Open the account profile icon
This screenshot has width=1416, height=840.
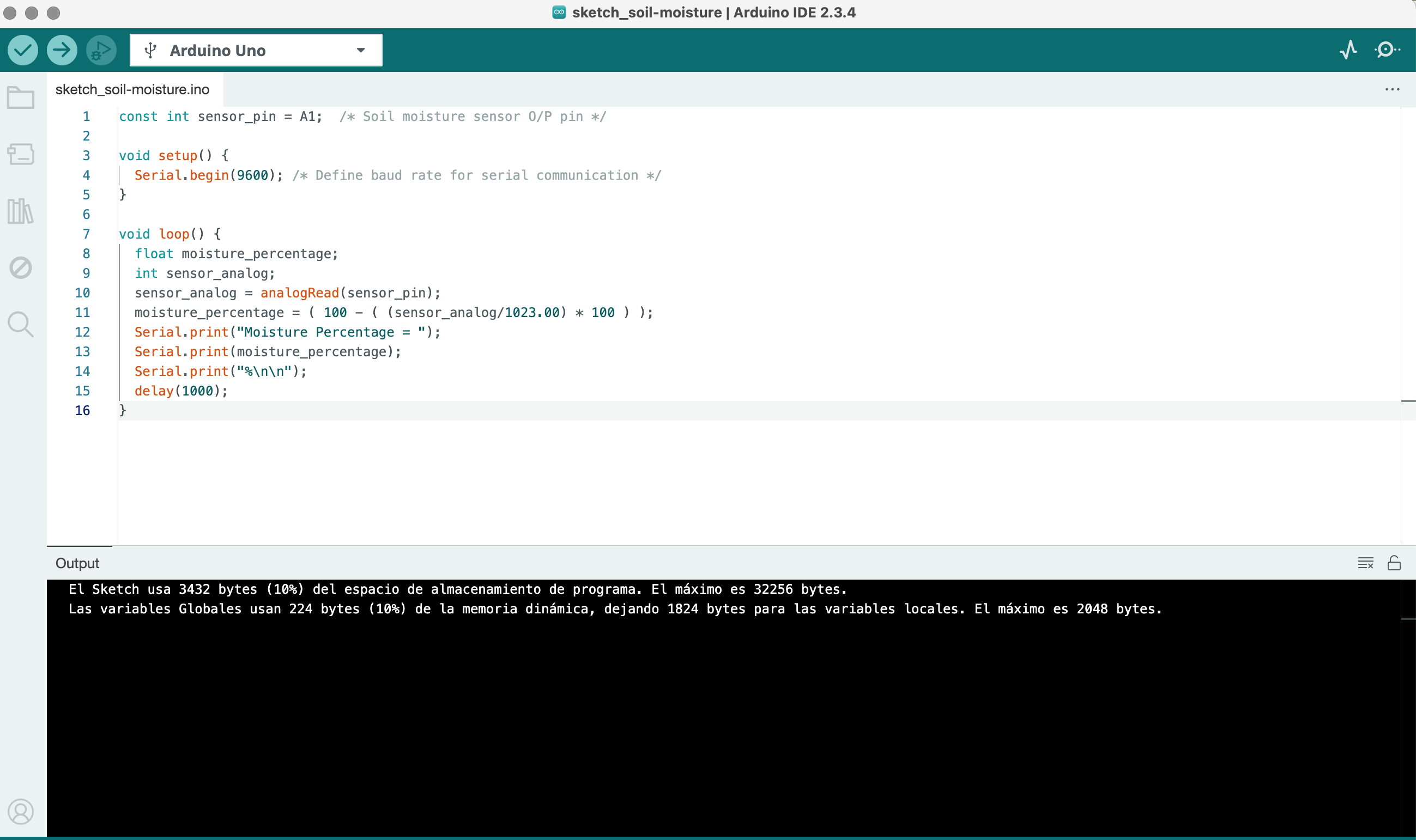coord(21,812)
